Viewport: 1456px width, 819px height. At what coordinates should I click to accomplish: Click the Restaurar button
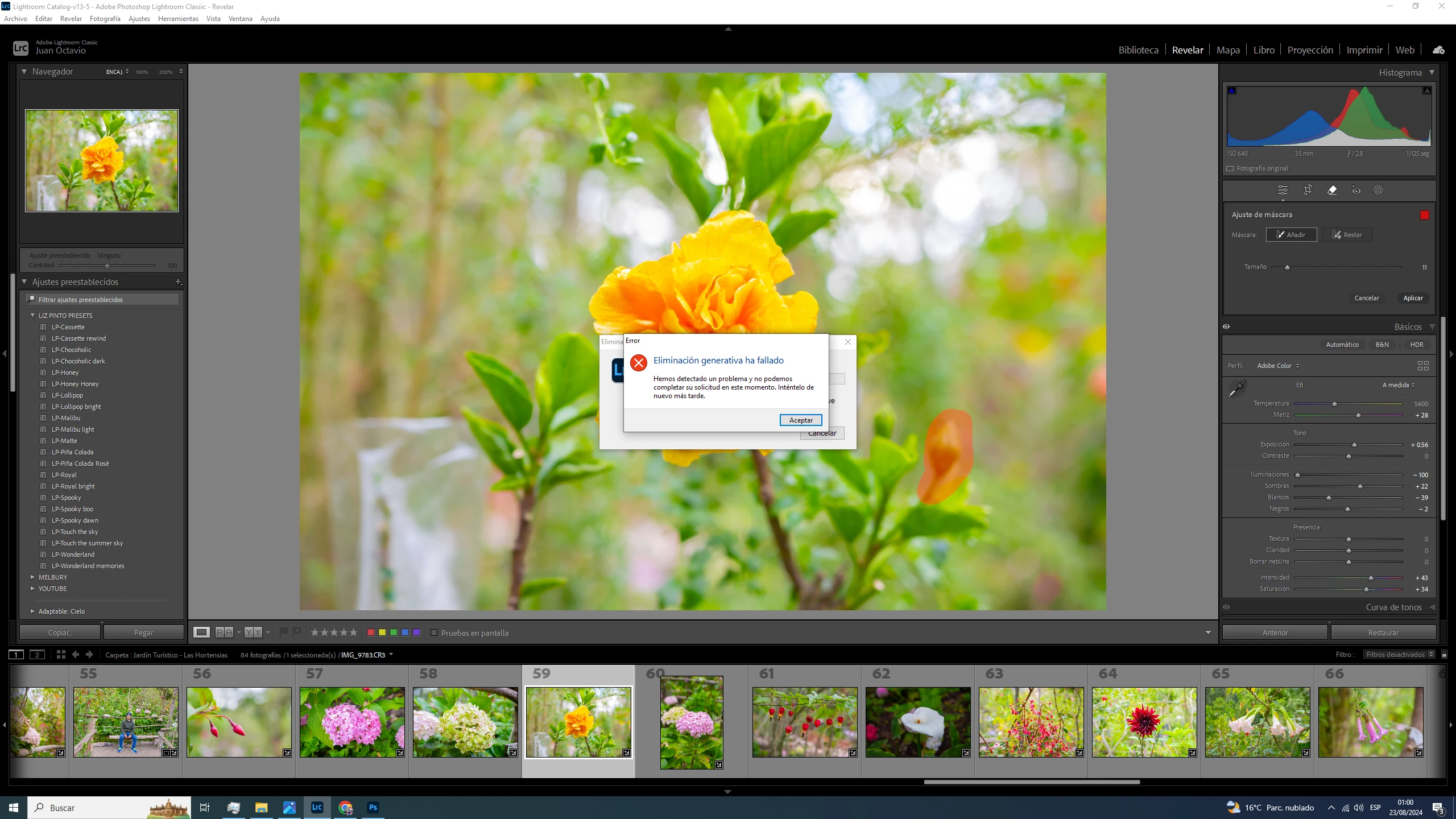point(1383,632)
